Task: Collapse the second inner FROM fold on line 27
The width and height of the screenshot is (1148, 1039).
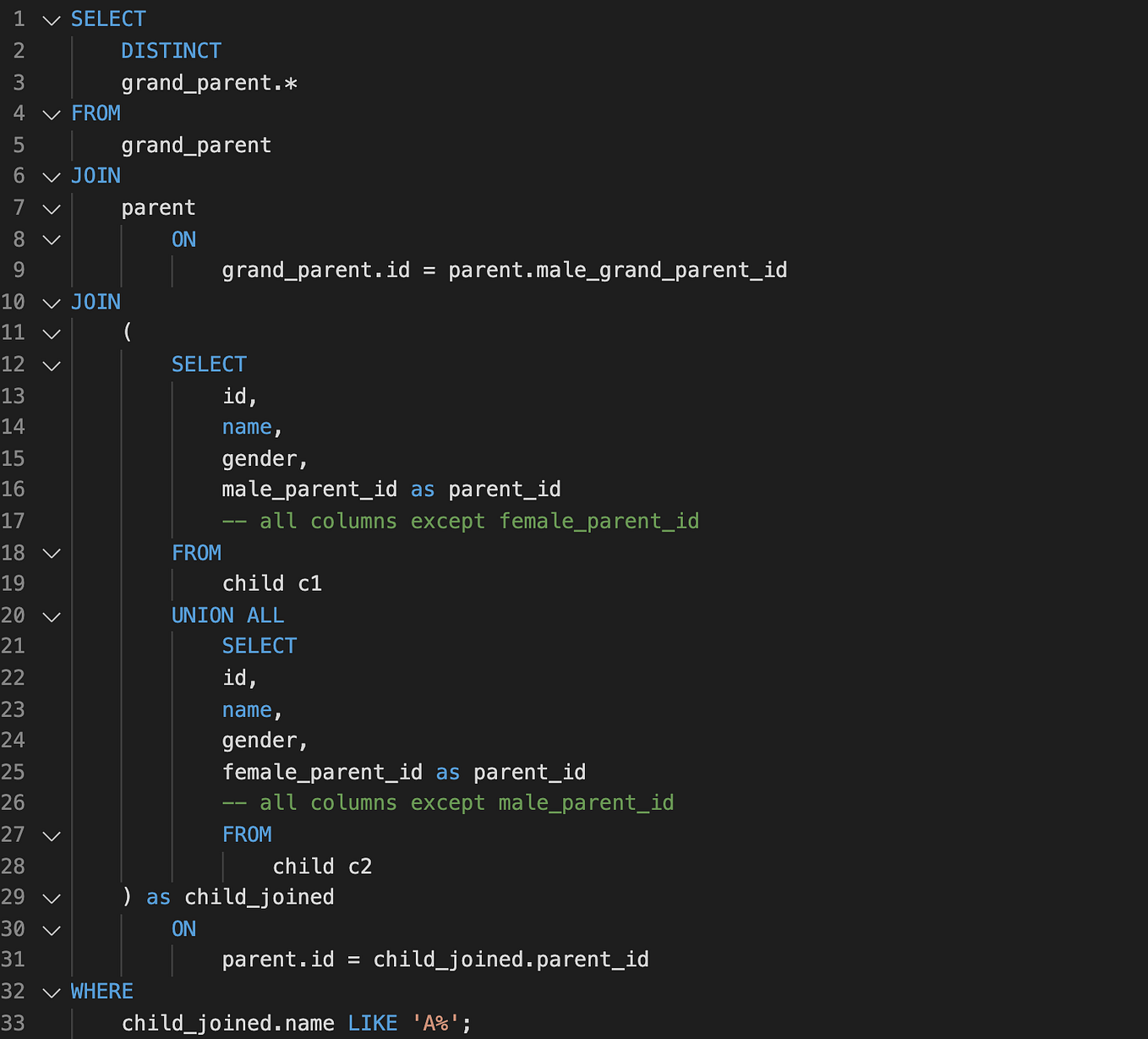Action: click(x=51, y=836)
